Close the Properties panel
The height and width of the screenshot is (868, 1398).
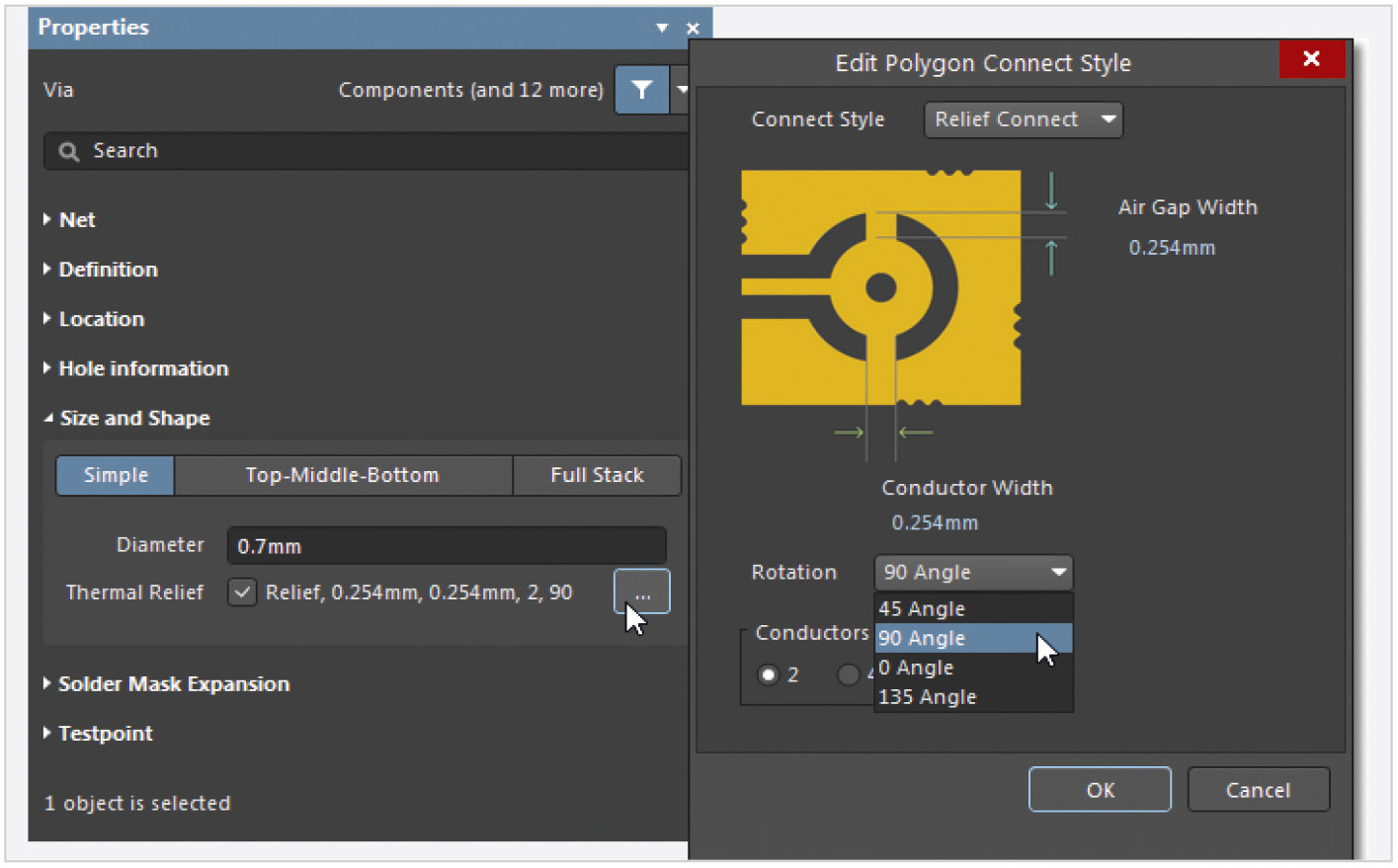[693, 29]
